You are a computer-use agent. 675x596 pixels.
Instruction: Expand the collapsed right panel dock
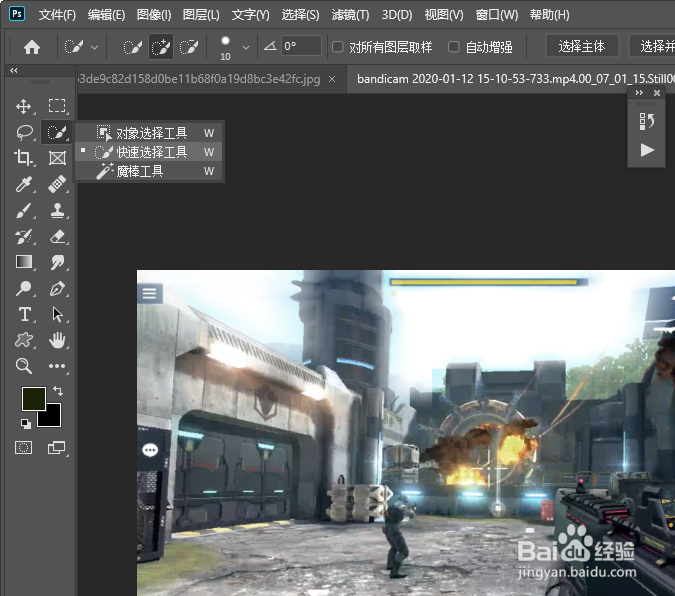point(639,93)
